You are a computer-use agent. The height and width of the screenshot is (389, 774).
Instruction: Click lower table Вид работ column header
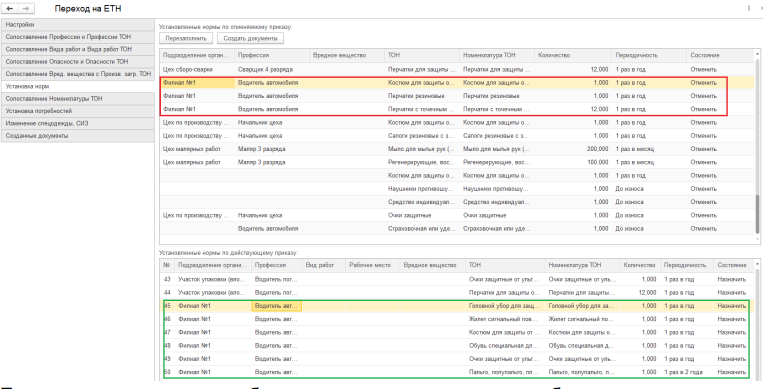[x=323, y=265]
